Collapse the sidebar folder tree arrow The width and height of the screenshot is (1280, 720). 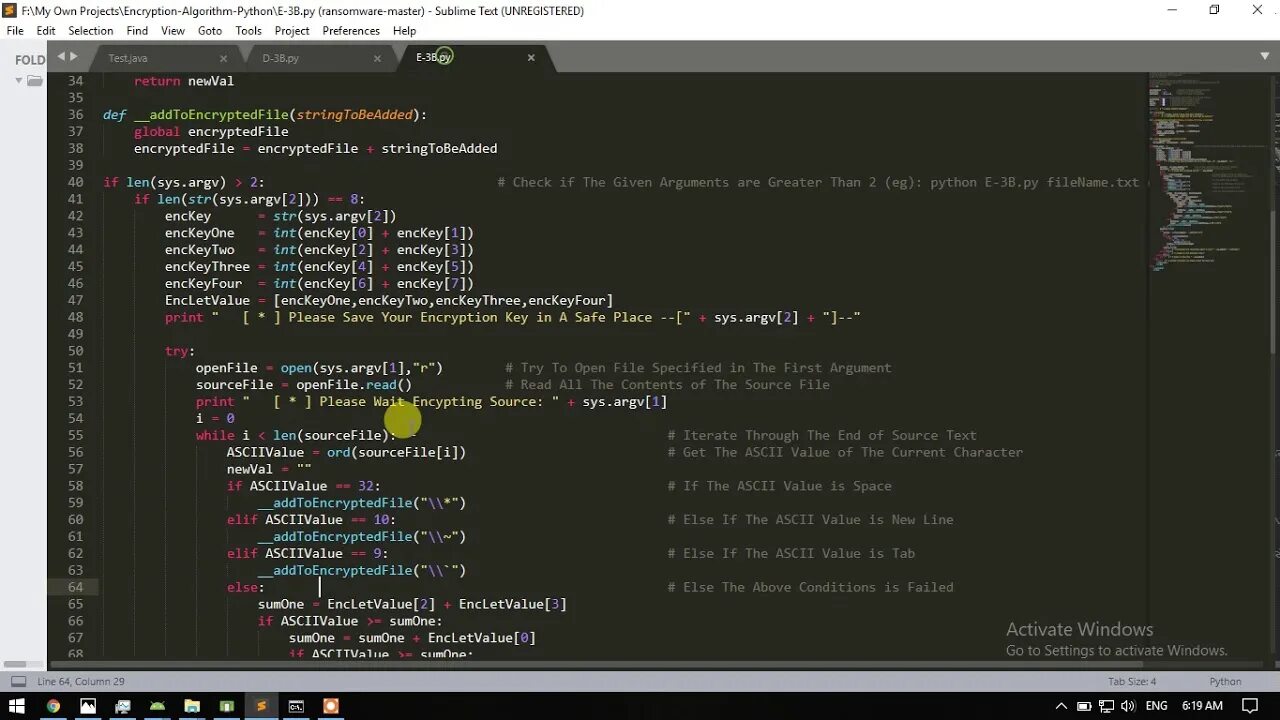[19, 80]
